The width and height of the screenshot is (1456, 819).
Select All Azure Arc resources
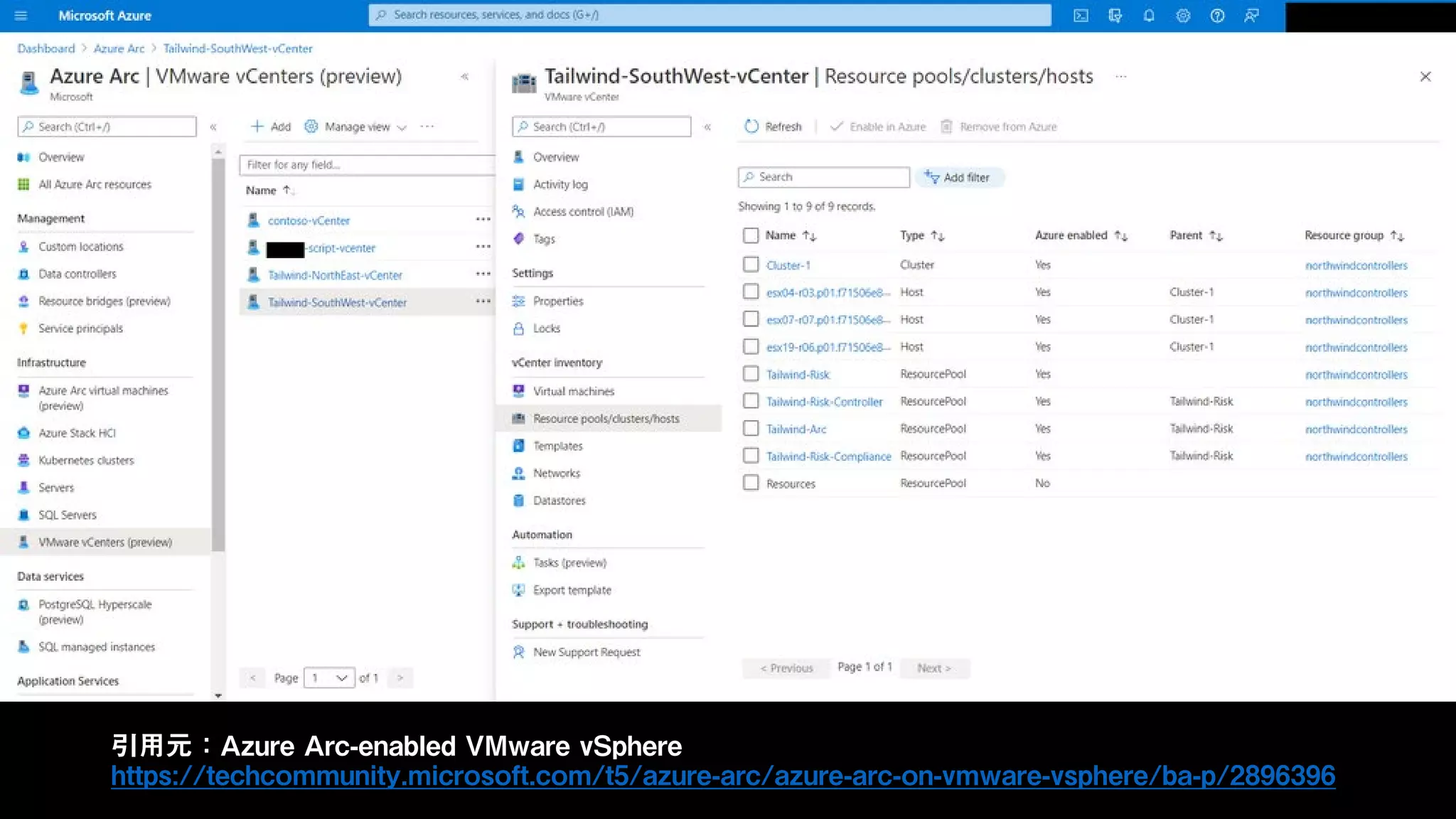pyautogui.click(x=95, y=184)
